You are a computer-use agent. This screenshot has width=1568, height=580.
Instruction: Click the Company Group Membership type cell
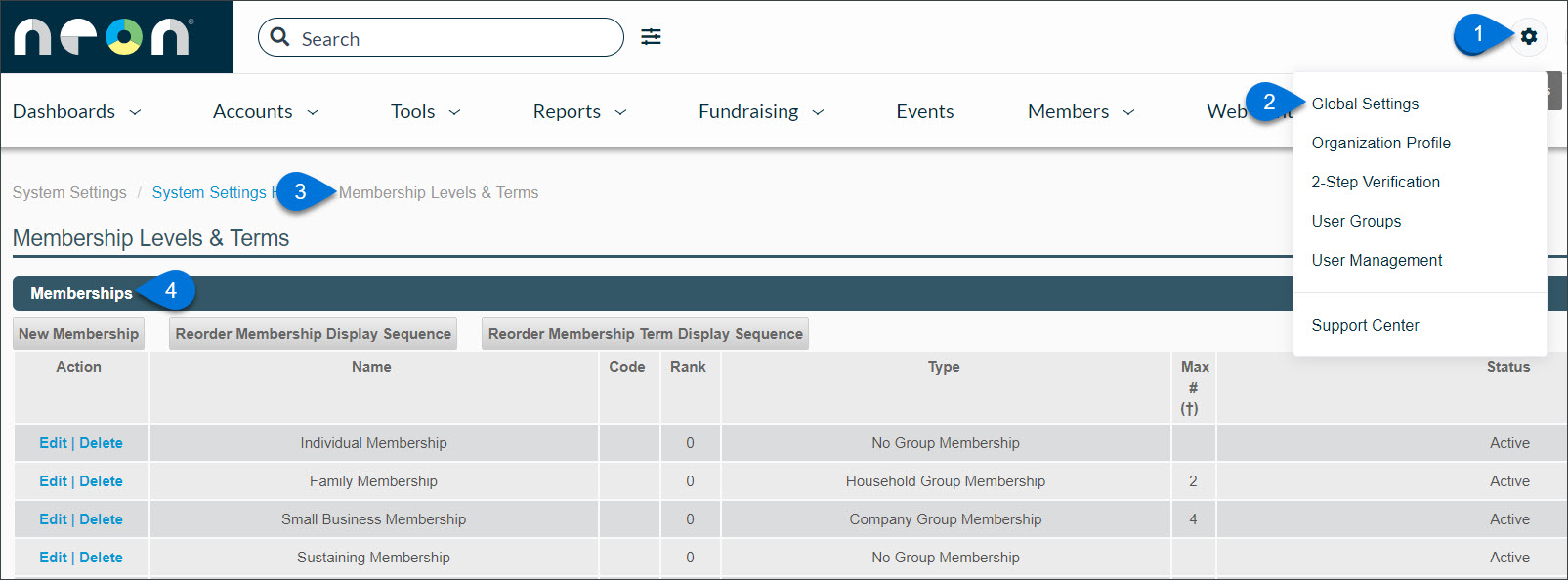[946, 519]
